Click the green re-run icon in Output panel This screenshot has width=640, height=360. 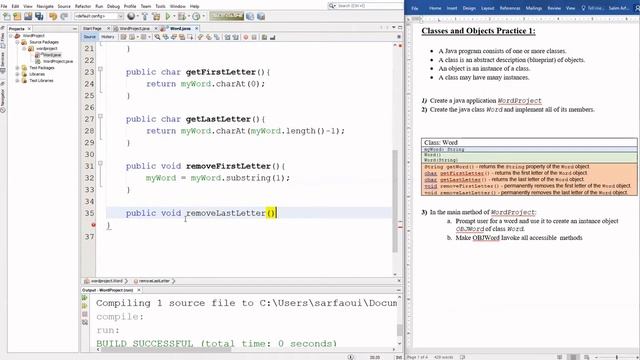84,298
